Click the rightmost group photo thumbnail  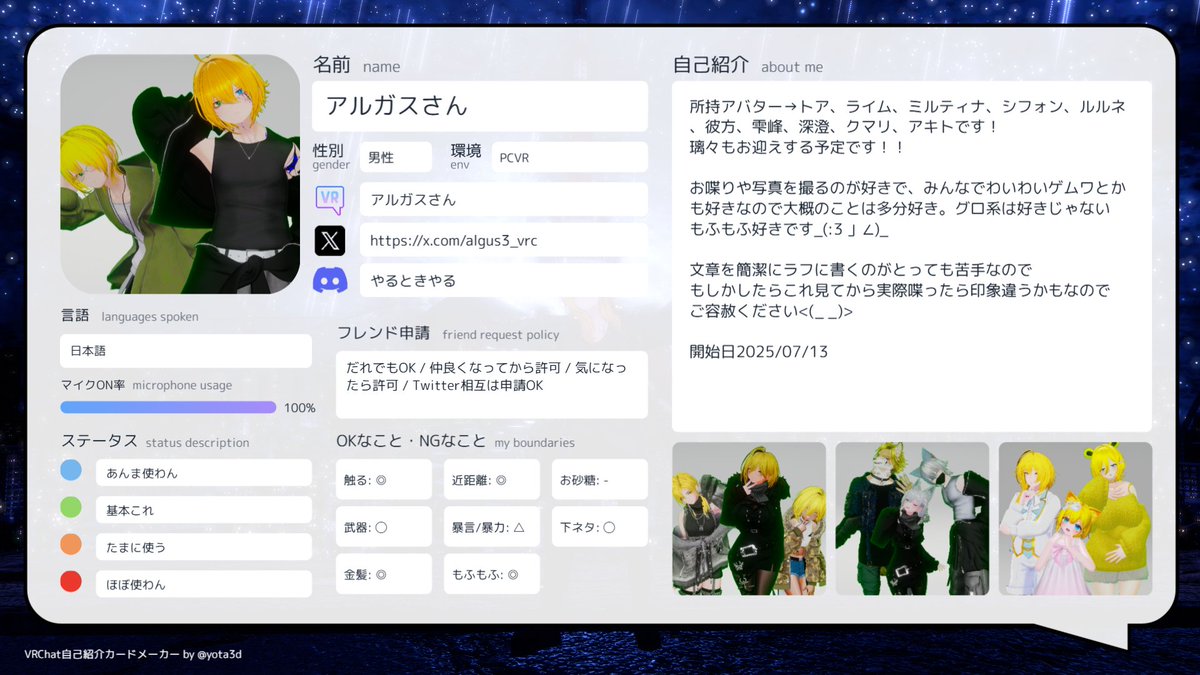pyautogui.click(x=1075, y=519)
